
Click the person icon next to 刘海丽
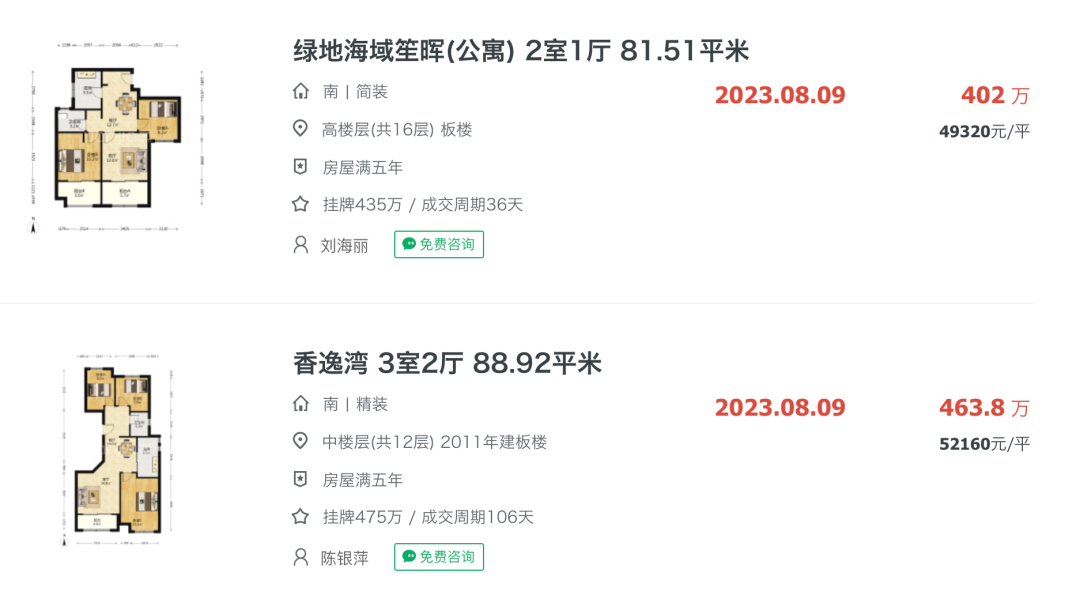300,244
